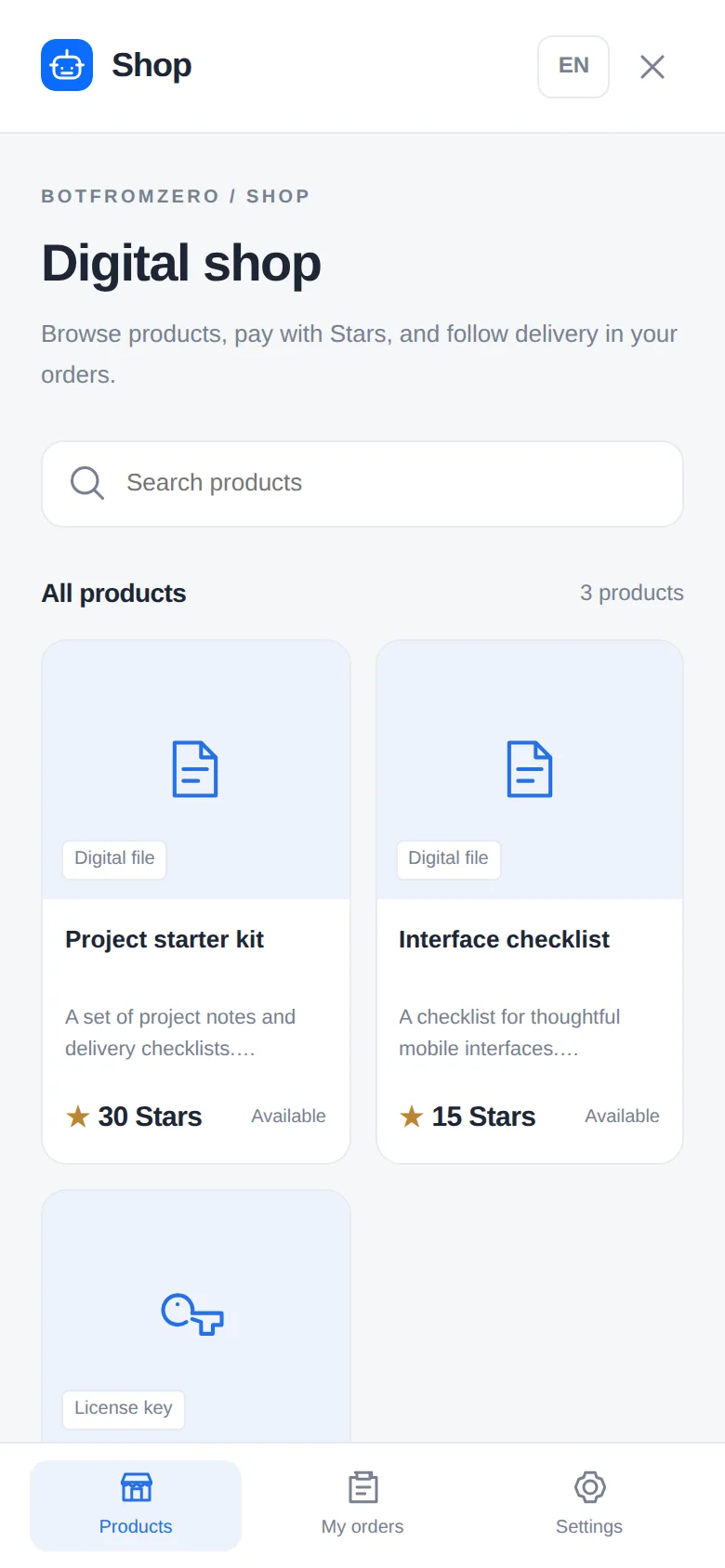This screenshot has height=1568, width=725.
Task: Click the All products heading
Action: pos(113,594)
